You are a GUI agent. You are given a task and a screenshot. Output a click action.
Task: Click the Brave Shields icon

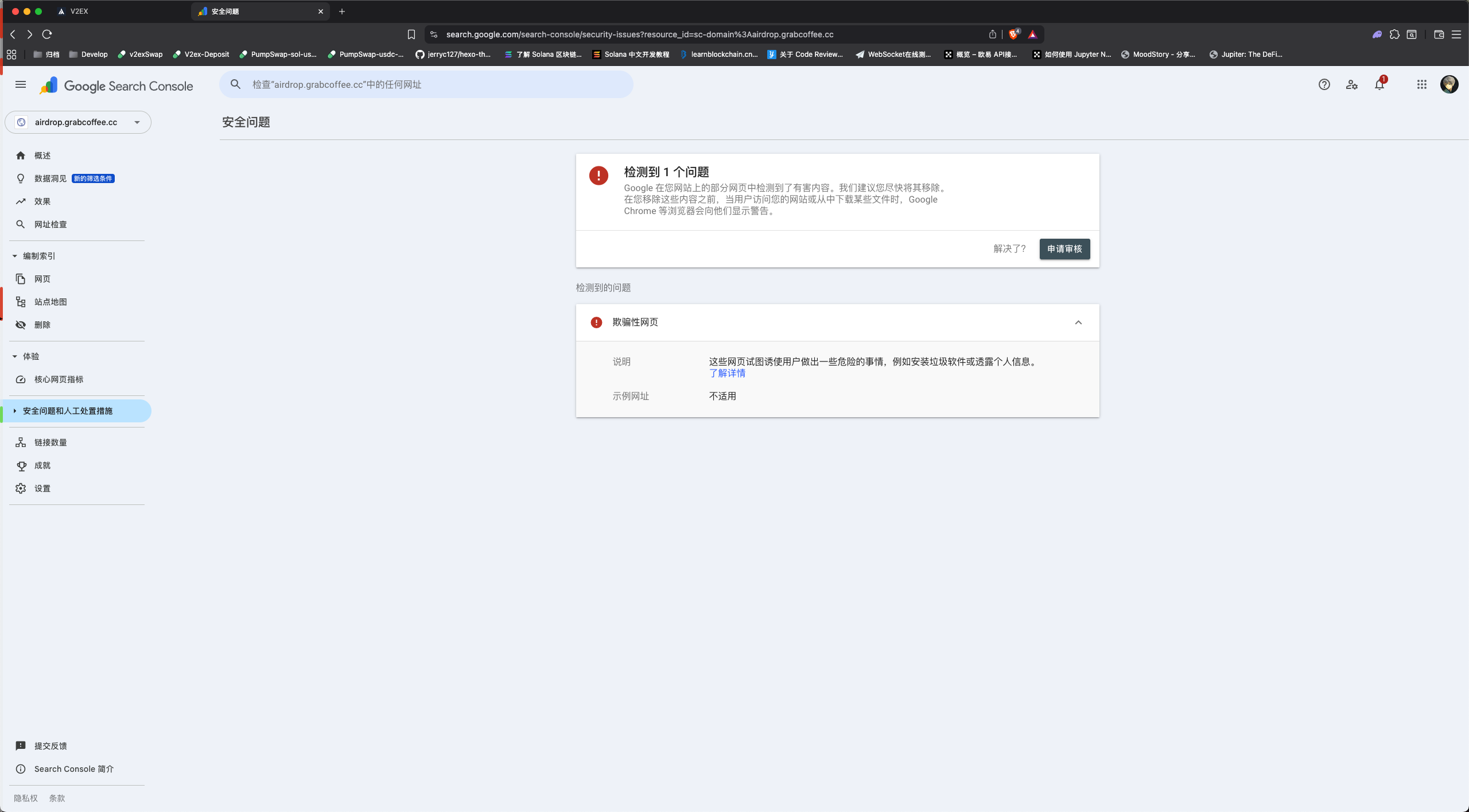tap(1013, 34)
